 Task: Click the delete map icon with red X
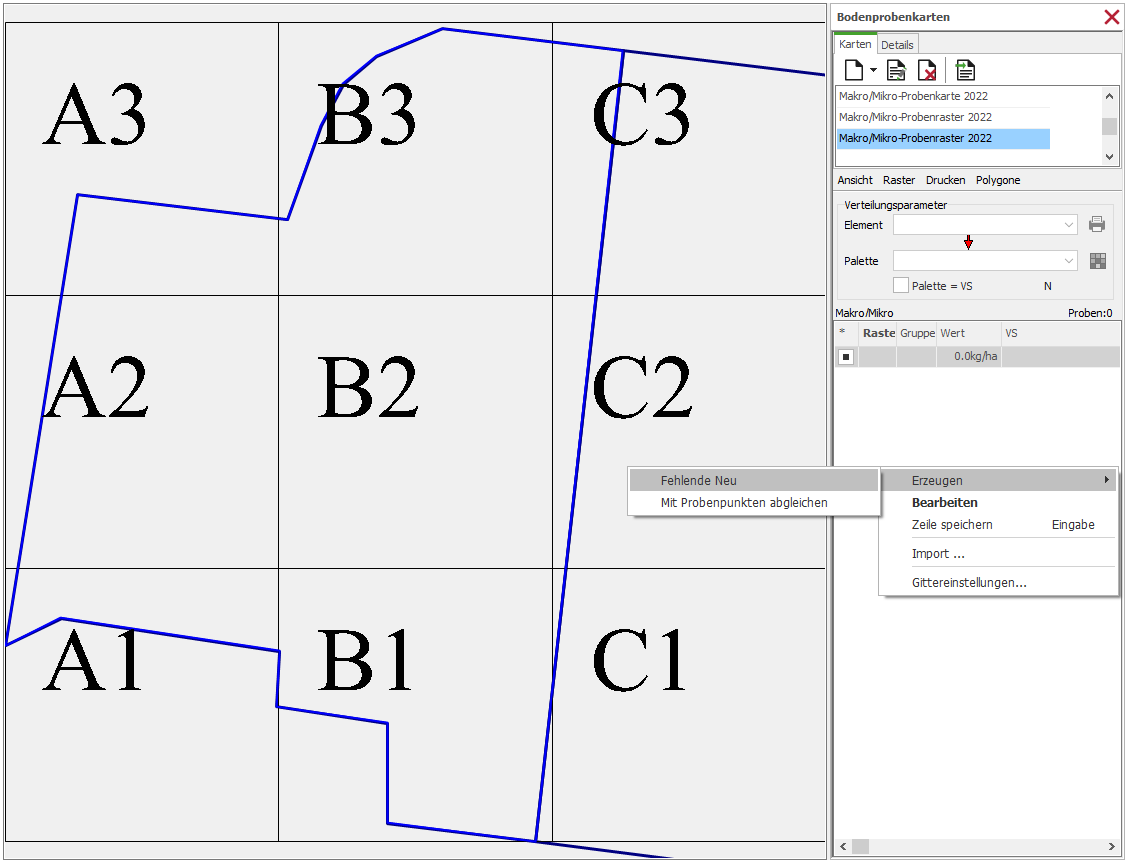coord(927,70)
